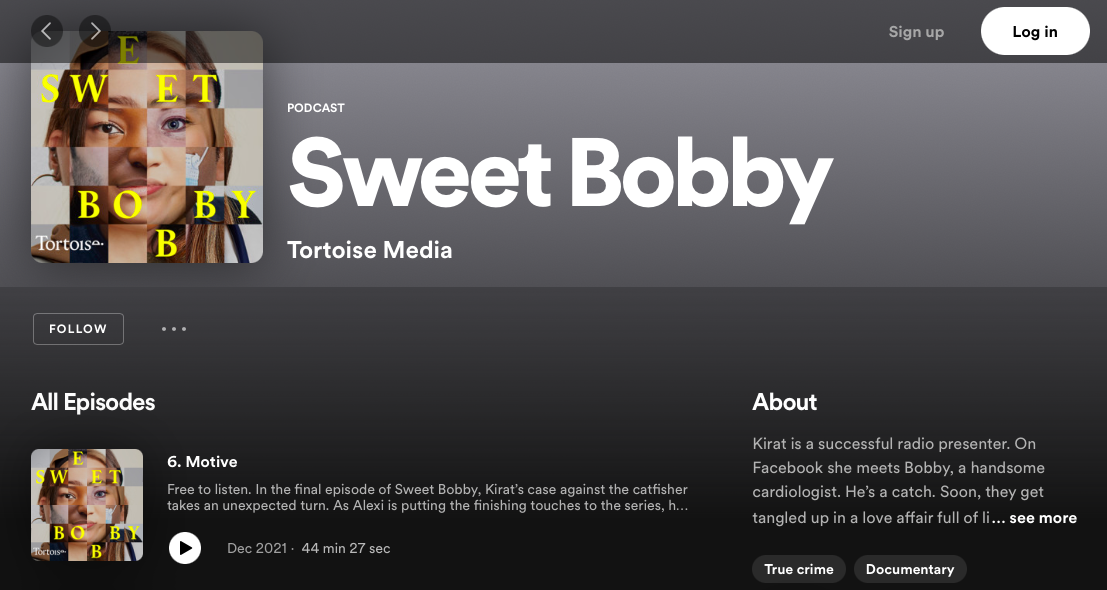Click the Sweet Bobby podcast heading
This screenshot has height=590, width=1107.
[x=561, y=176]
